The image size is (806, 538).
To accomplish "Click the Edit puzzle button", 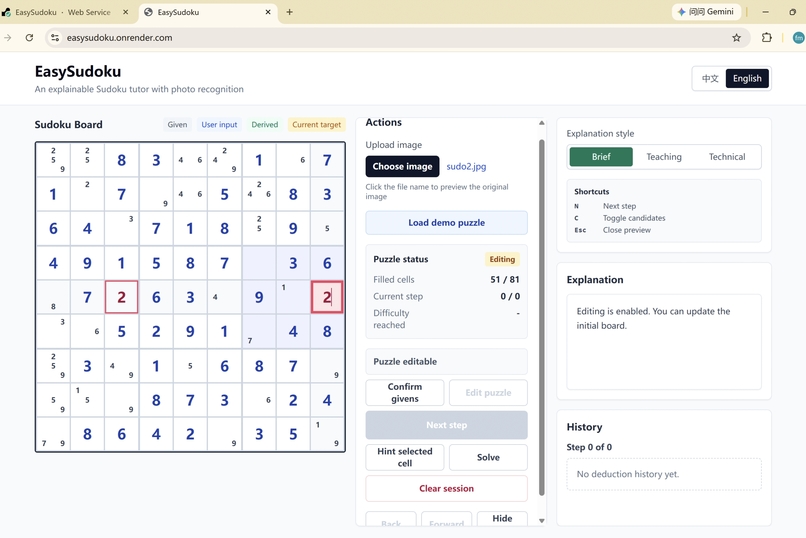I will click(x=488, y=393).
